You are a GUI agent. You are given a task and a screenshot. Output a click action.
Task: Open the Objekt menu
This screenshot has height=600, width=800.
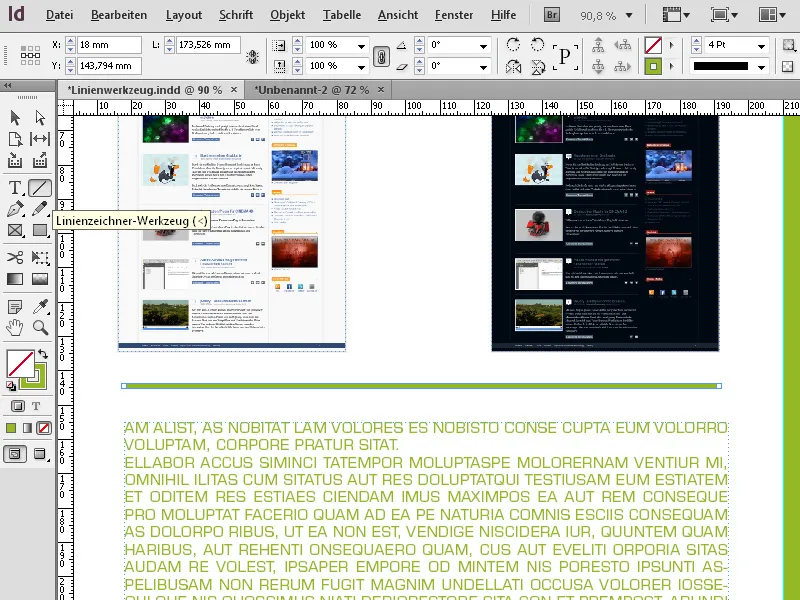[x=287, y=15]
